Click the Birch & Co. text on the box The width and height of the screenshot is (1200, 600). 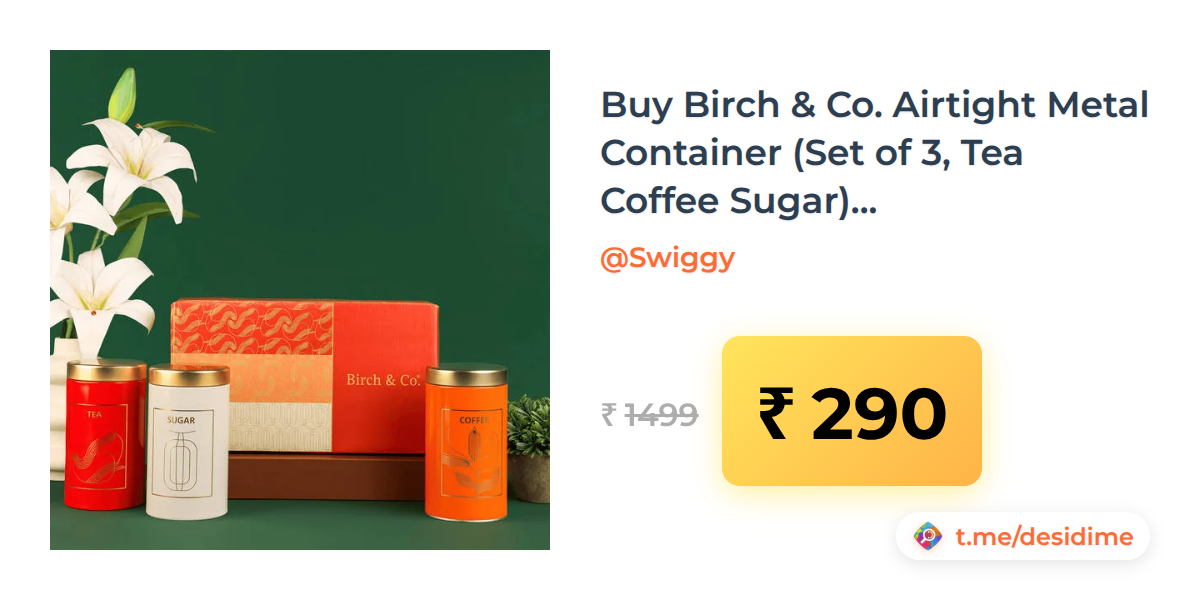(x=382, y=380)
